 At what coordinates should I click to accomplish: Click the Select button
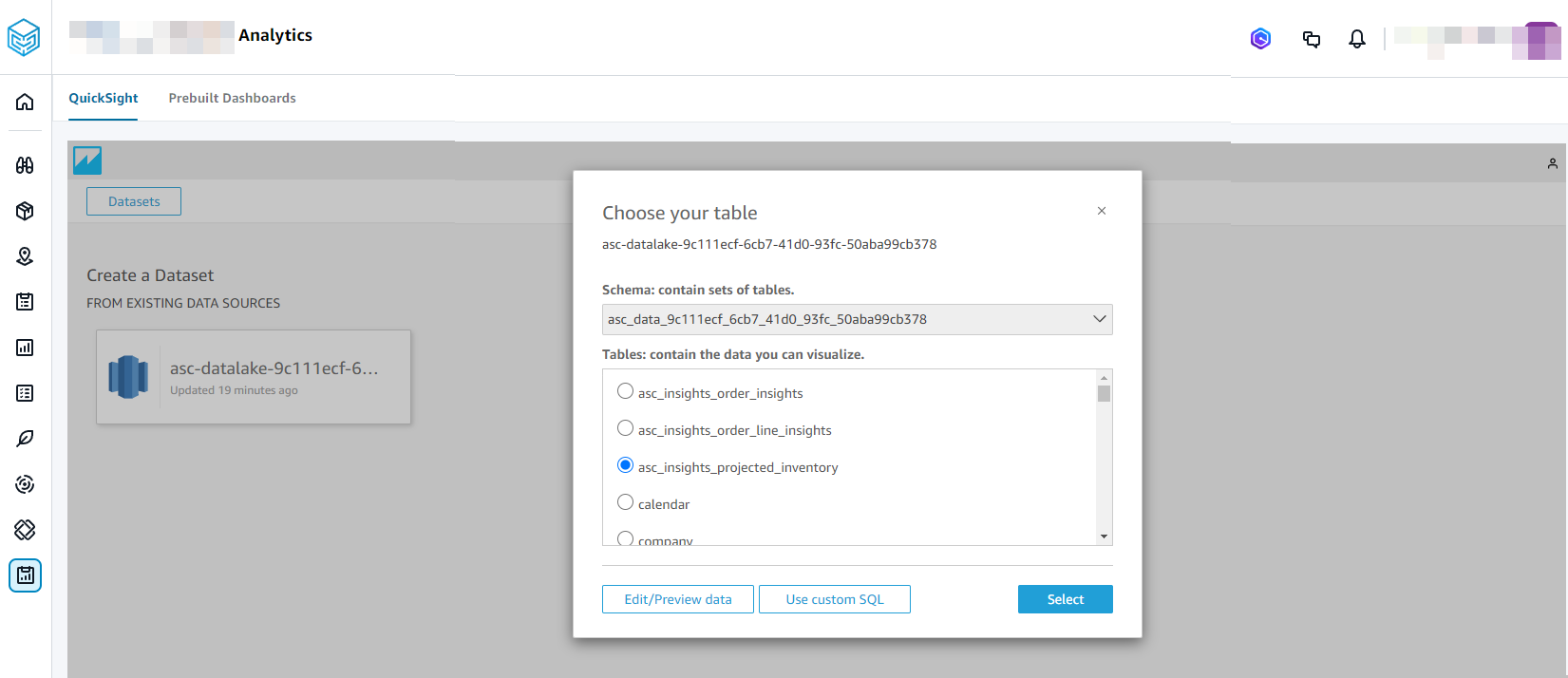point(1066,599)
